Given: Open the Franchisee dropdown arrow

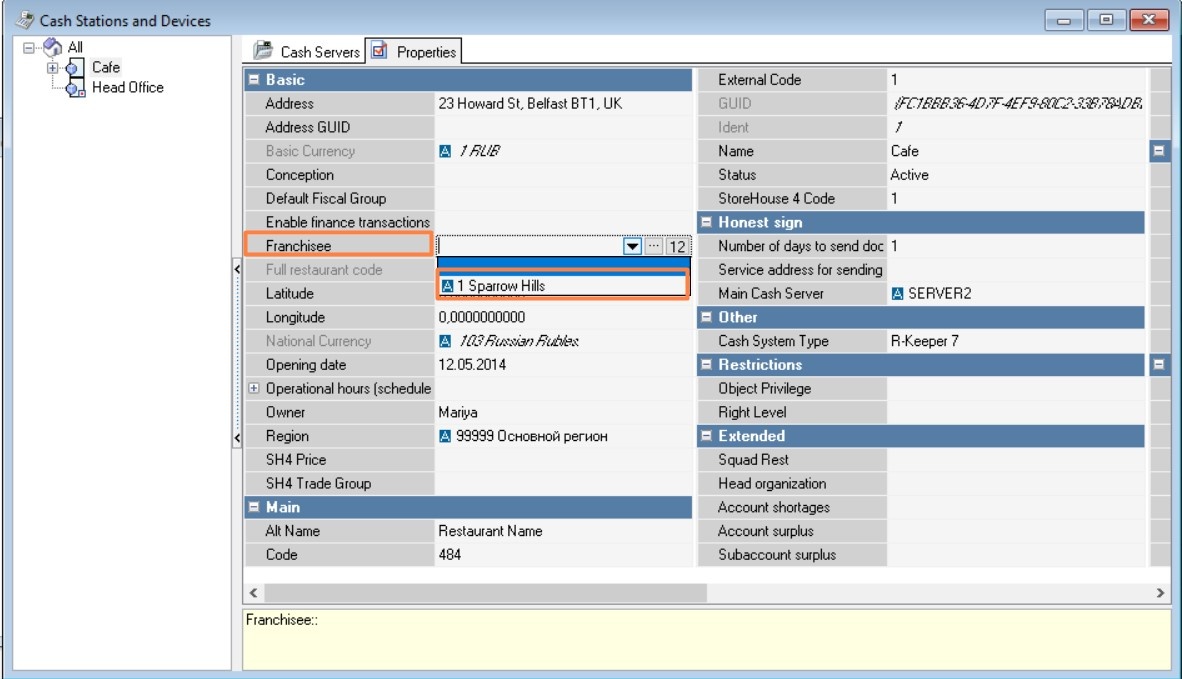Looking at the screenshot, I should 632,246.
